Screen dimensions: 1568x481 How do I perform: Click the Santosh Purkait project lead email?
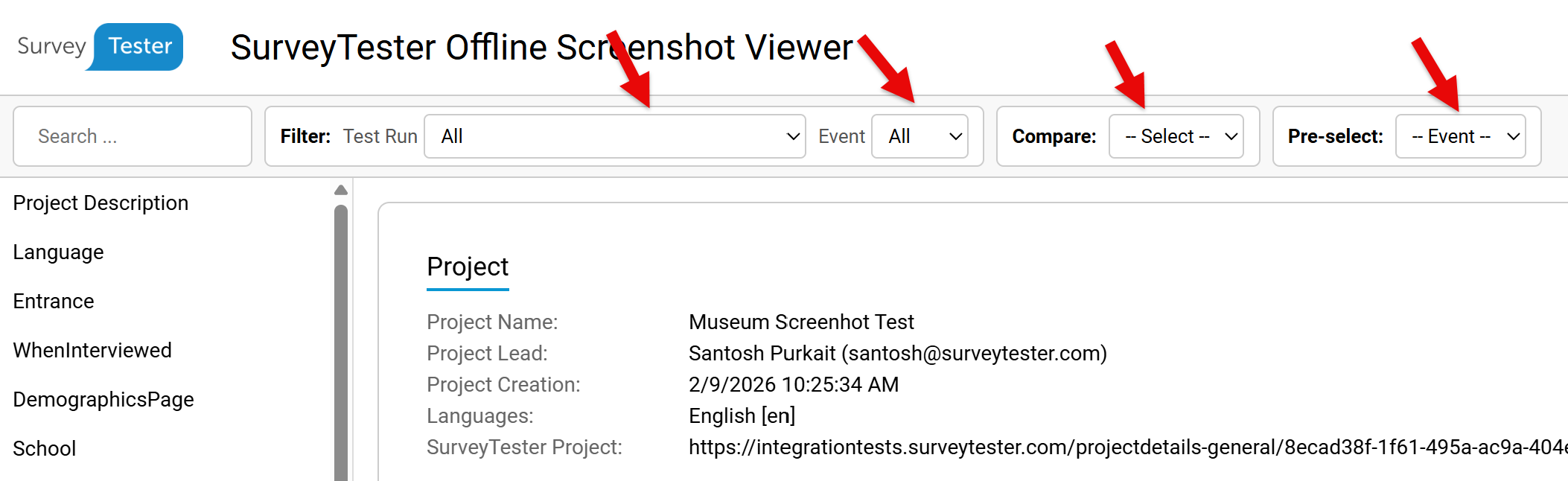coord(897,353)
